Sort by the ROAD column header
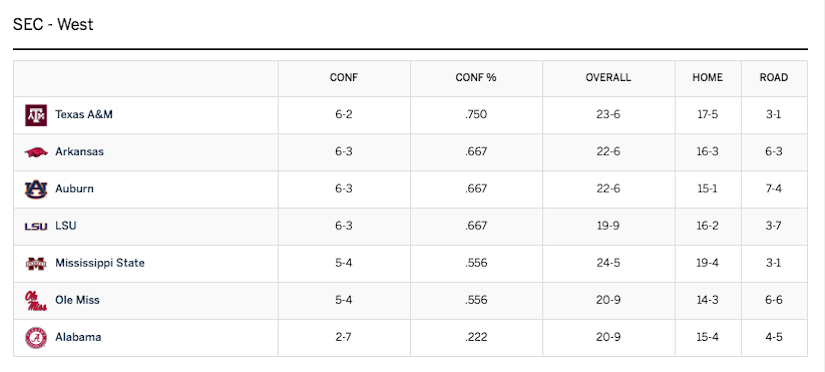This screenshot has height=372, width=825. click(774, 78)
